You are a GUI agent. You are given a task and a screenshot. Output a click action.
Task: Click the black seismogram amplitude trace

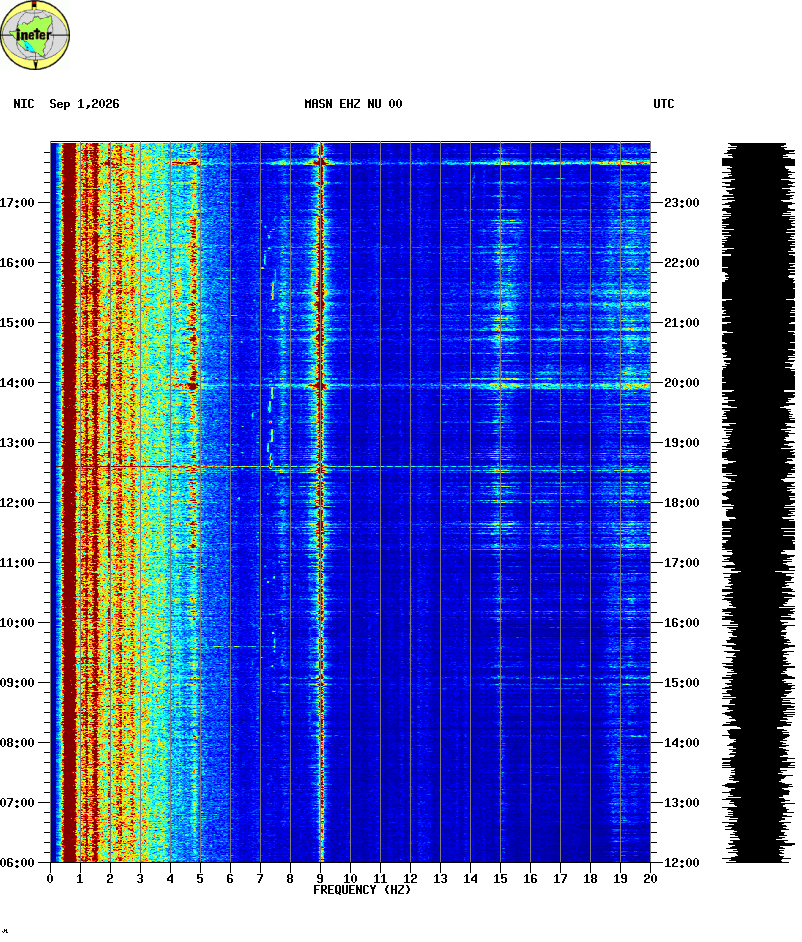point(758,503)
